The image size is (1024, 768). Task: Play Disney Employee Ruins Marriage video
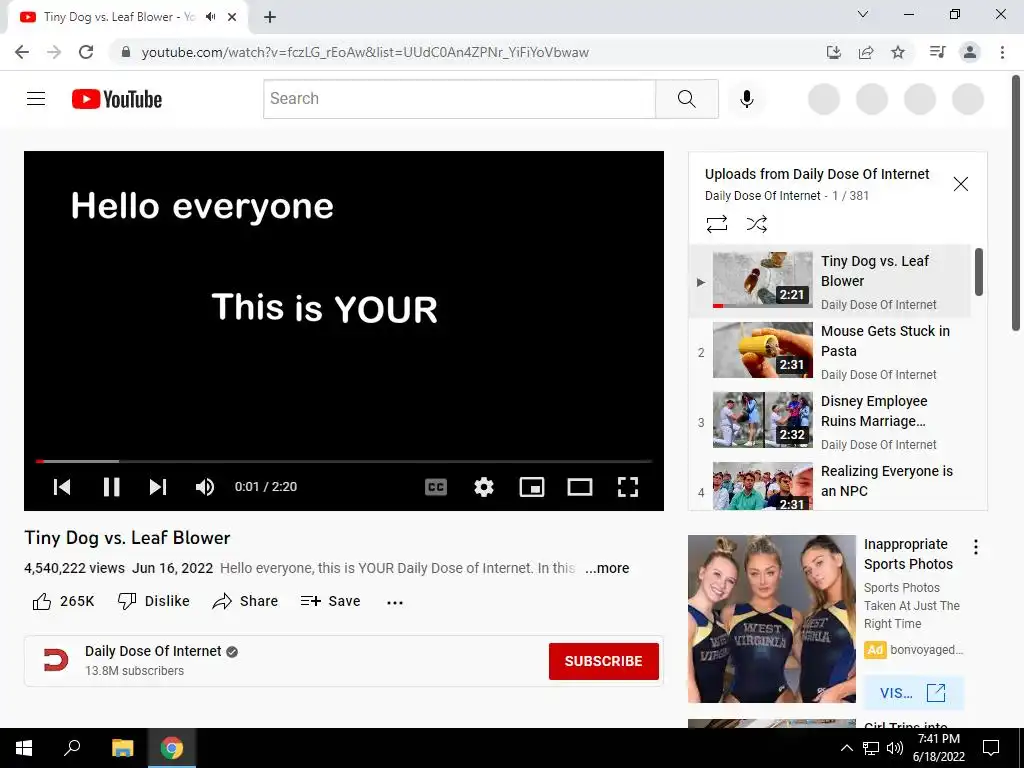pyautogui.click(x=829, y=421)
